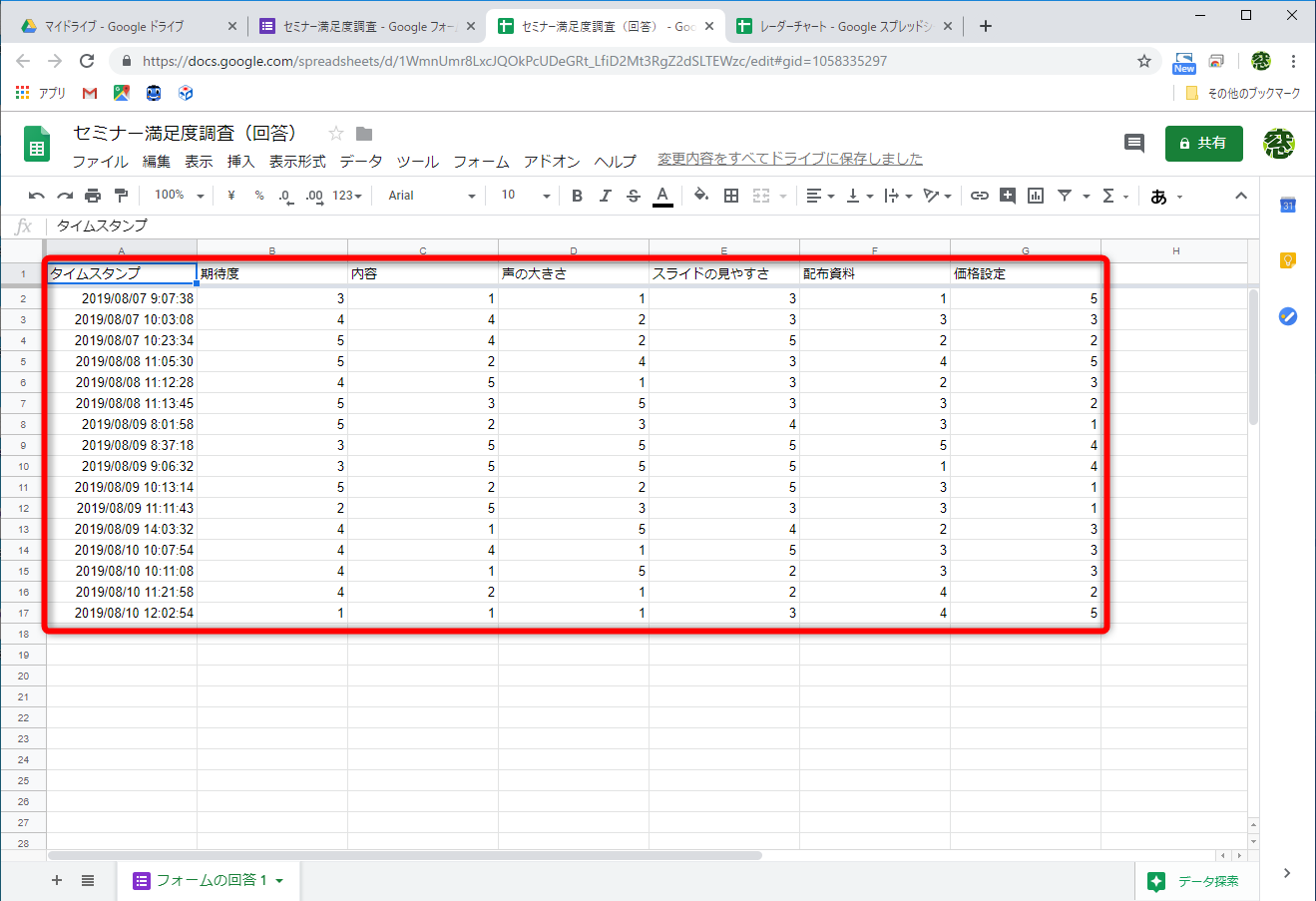
Task: Open the functions (Σ) menu
Action: (1114, 196)
